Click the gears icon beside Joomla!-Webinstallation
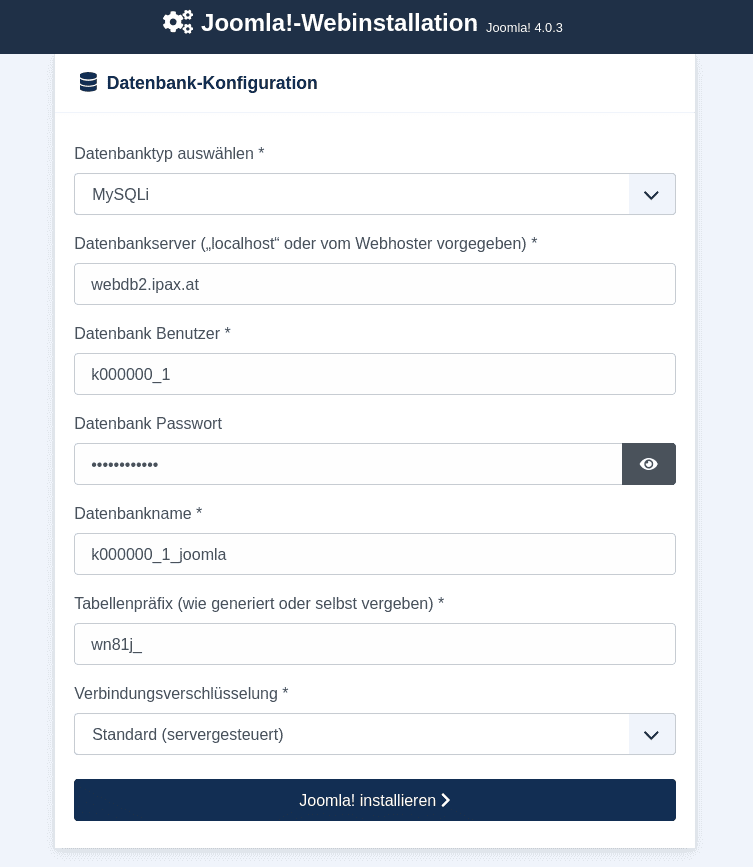The width and height of the screenshot is (753, 867). (178, 22)
